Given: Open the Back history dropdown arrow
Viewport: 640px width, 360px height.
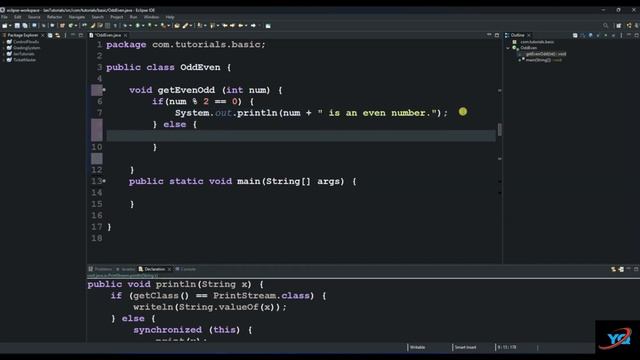Looking at the screenshot, I should point(246,25).
